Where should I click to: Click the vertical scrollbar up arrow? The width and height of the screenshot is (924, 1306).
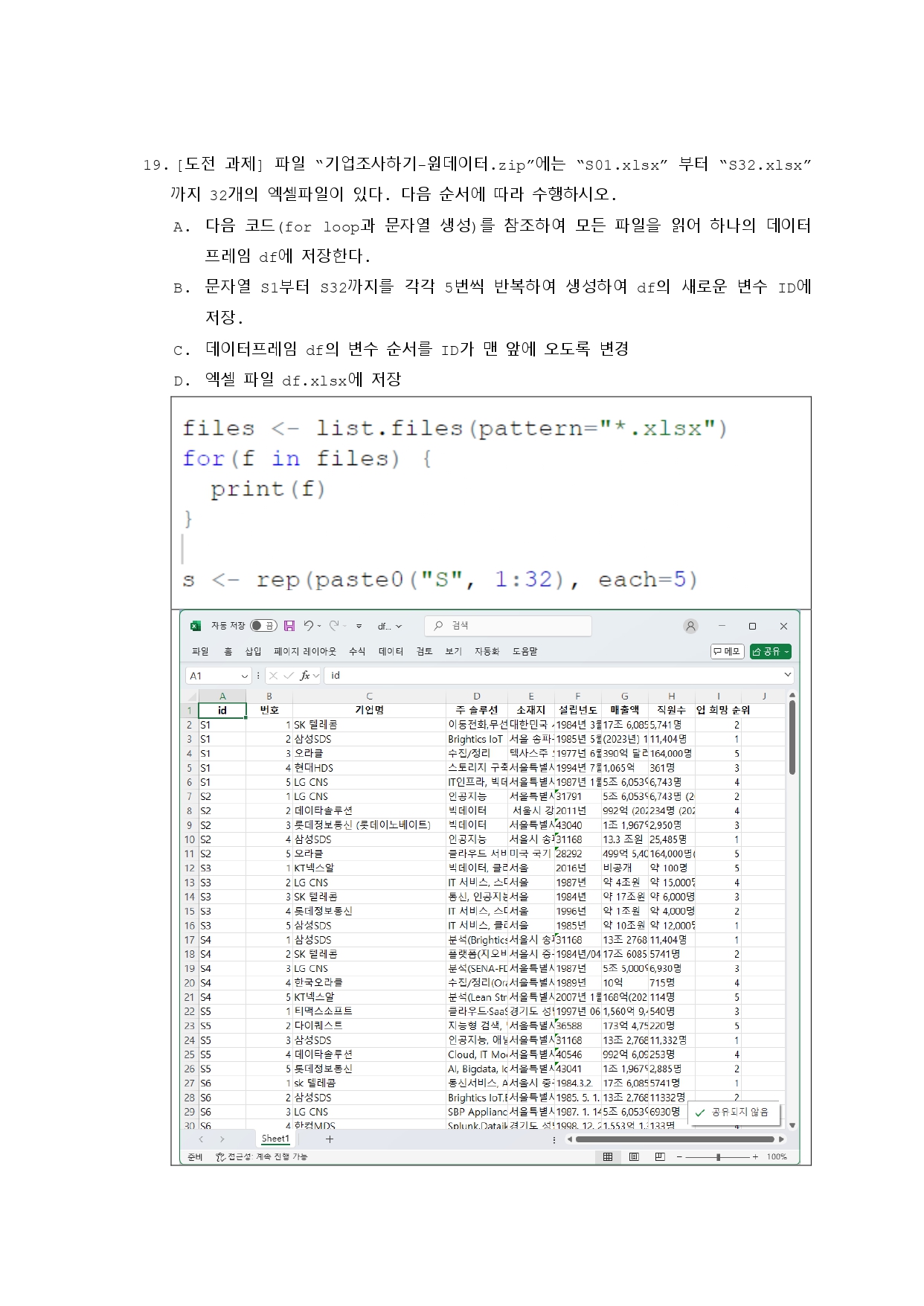[x=792, y=695]
